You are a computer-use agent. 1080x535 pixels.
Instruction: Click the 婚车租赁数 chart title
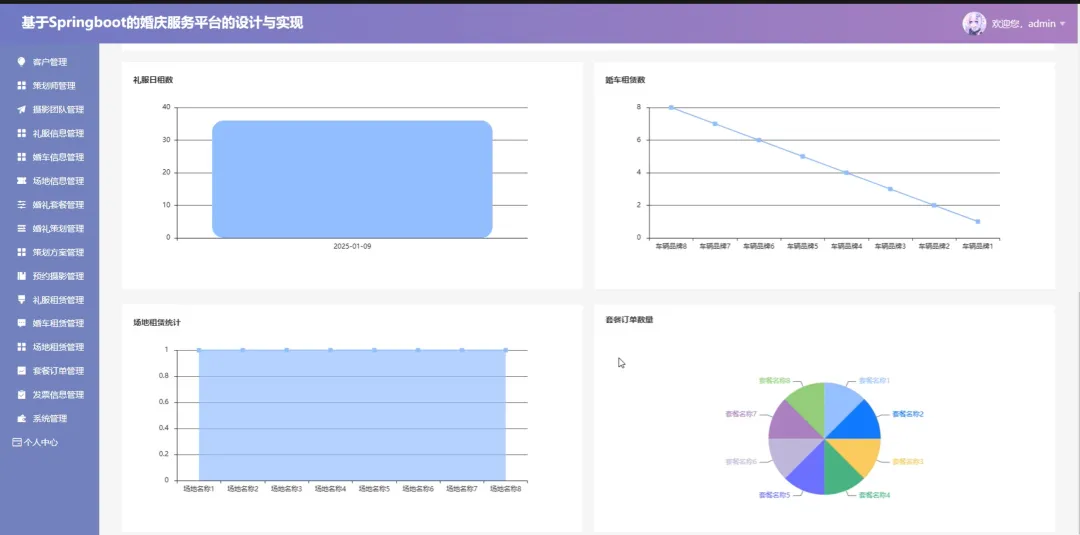[x=625, y=80]
